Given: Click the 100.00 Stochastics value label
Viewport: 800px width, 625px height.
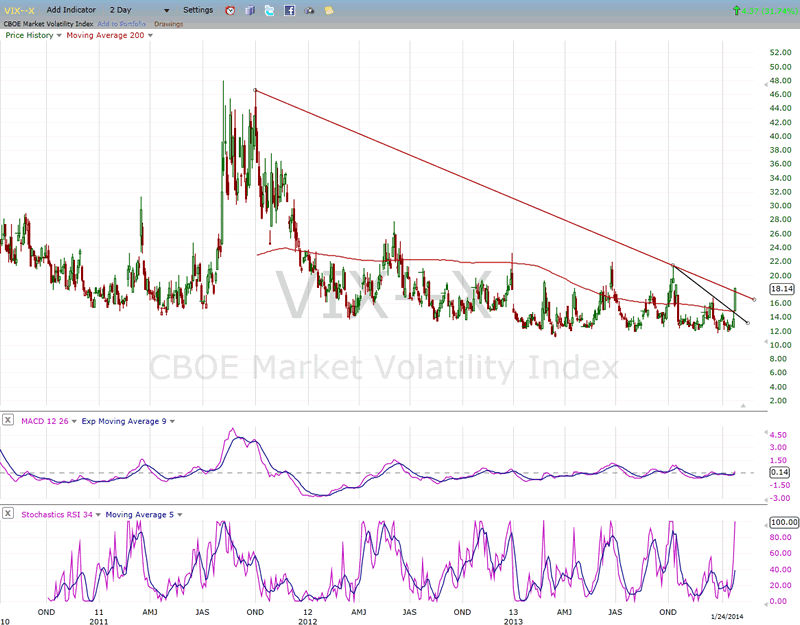Looking at the screenshot, I should (784, 522).
